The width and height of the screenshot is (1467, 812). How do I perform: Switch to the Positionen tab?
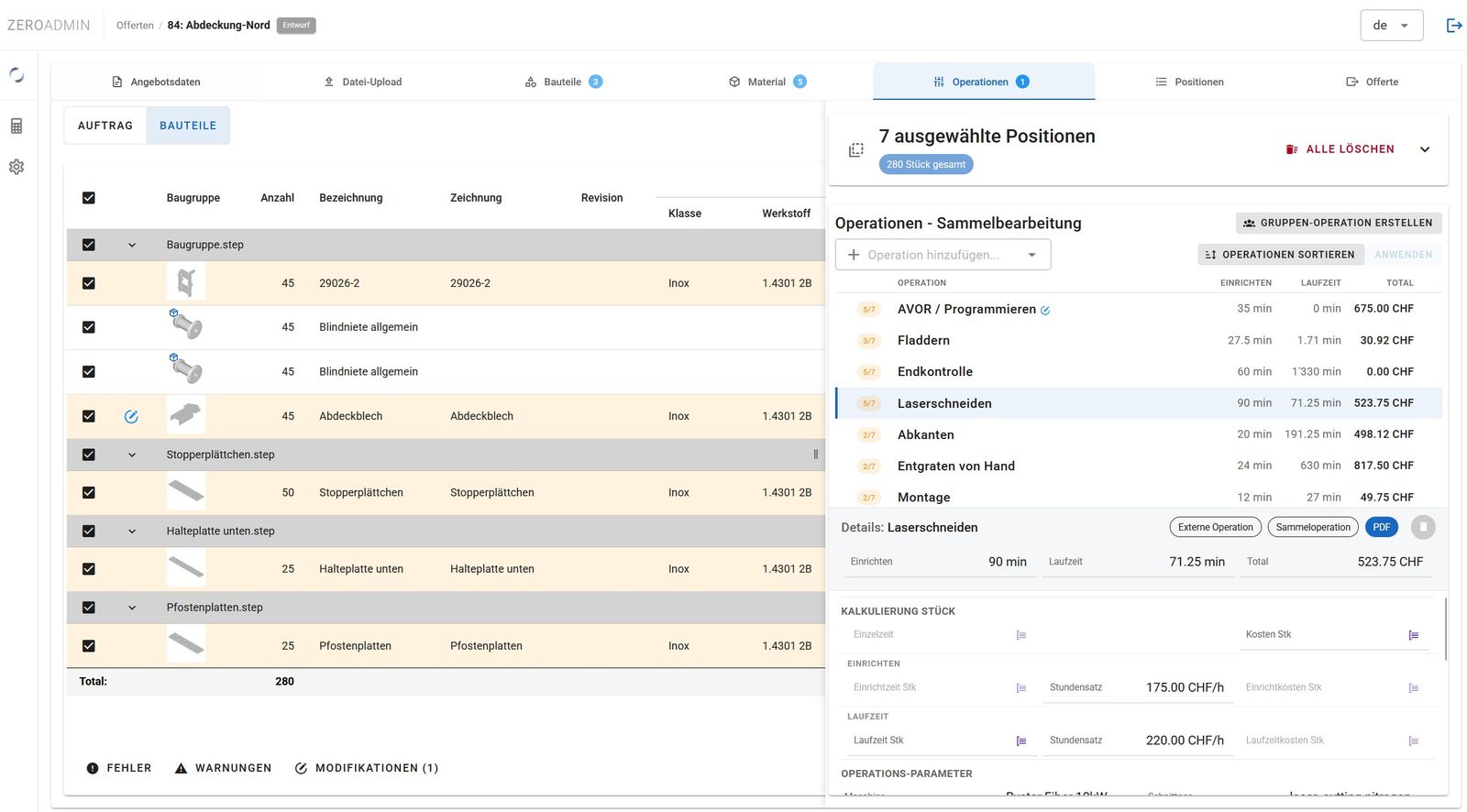1190,82
